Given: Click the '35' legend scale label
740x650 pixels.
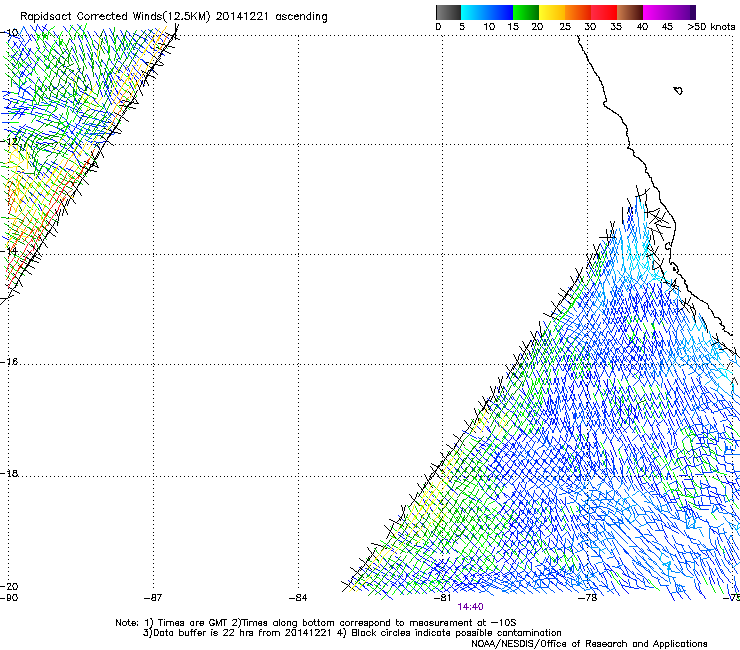Looking at the screenshot, I should click(x=616, y=27).
